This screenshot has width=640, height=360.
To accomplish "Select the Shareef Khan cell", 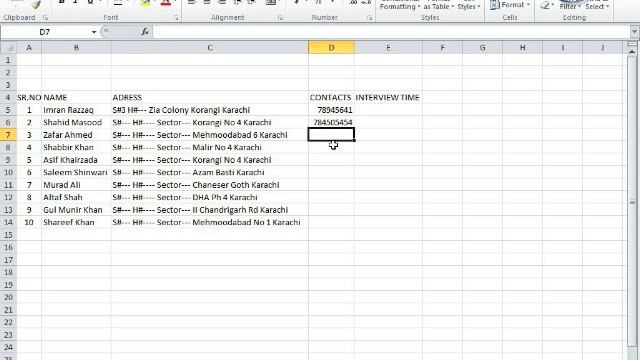I will 76,222.
